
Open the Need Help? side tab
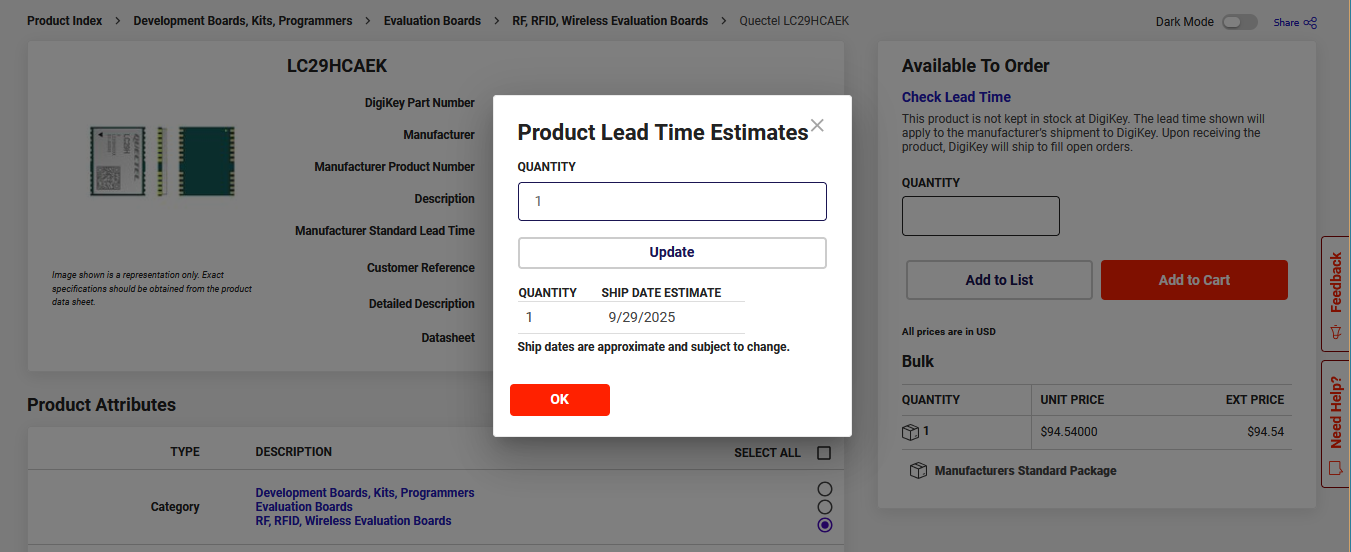click(1335, 424)
